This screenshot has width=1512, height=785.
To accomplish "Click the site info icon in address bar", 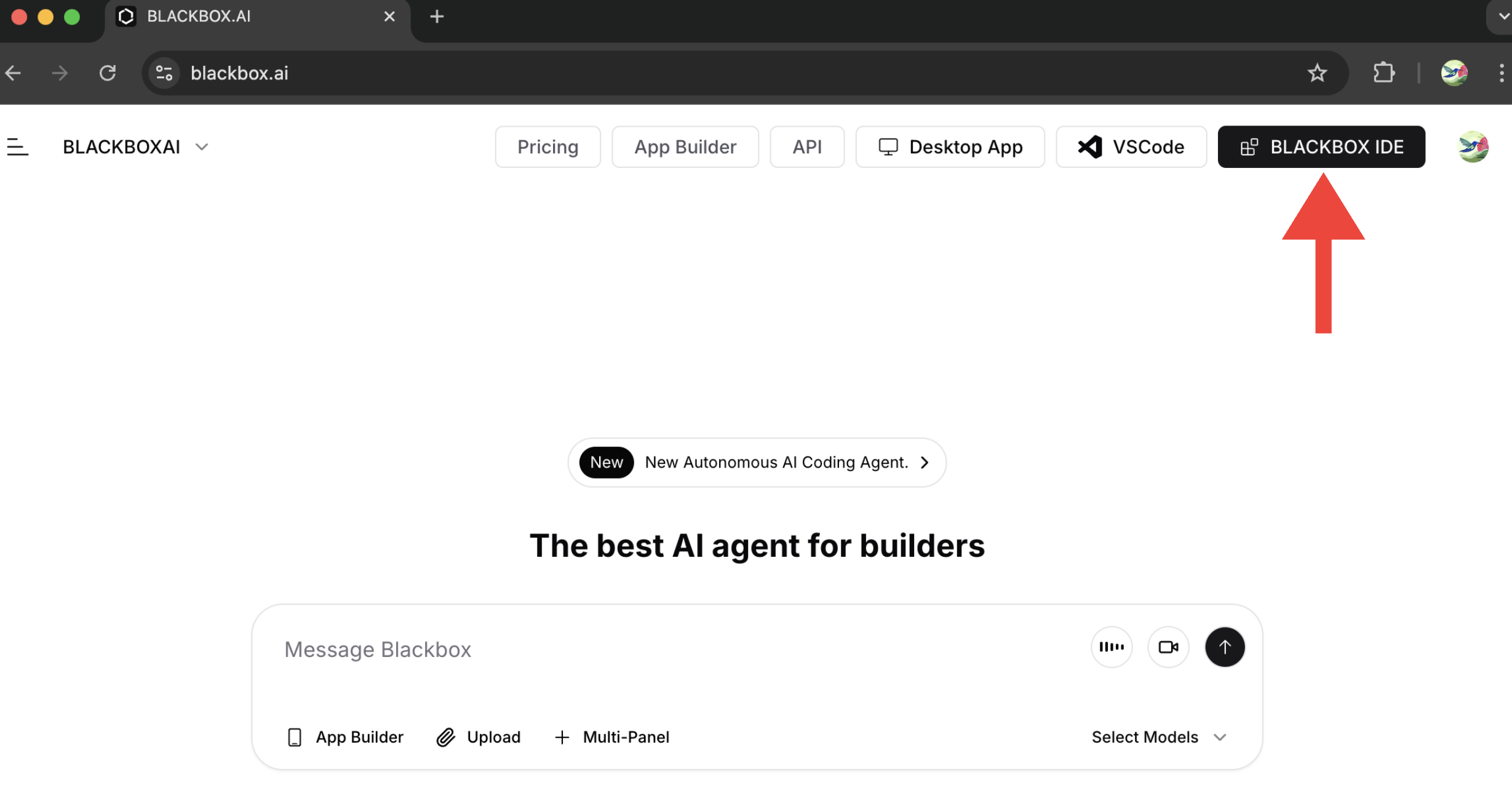I will click(x=164, y=73).
